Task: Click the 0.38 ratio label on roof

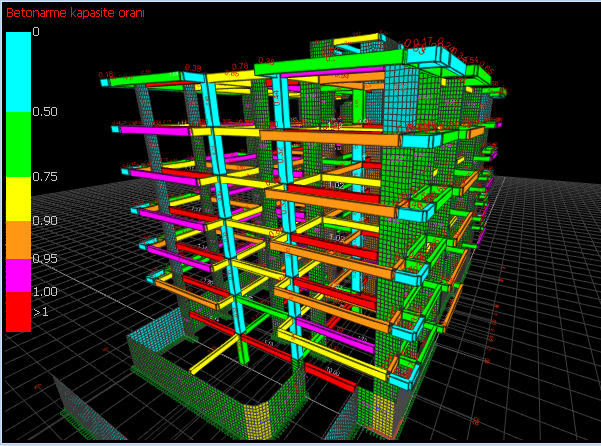Action: (193, 68)
